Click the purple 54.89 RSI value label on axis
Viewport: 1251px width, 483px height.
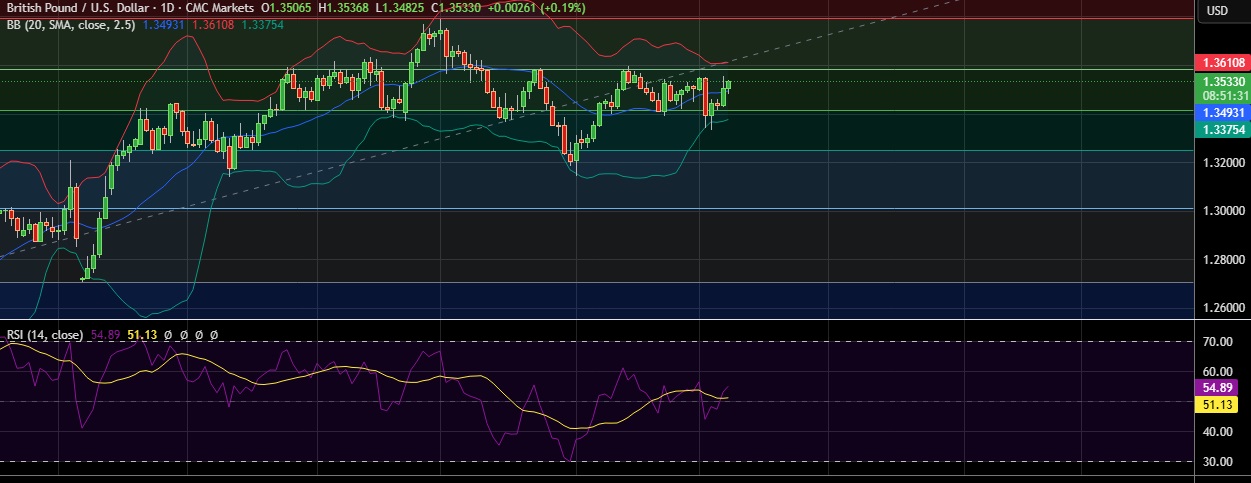[x=1217, y=387]
